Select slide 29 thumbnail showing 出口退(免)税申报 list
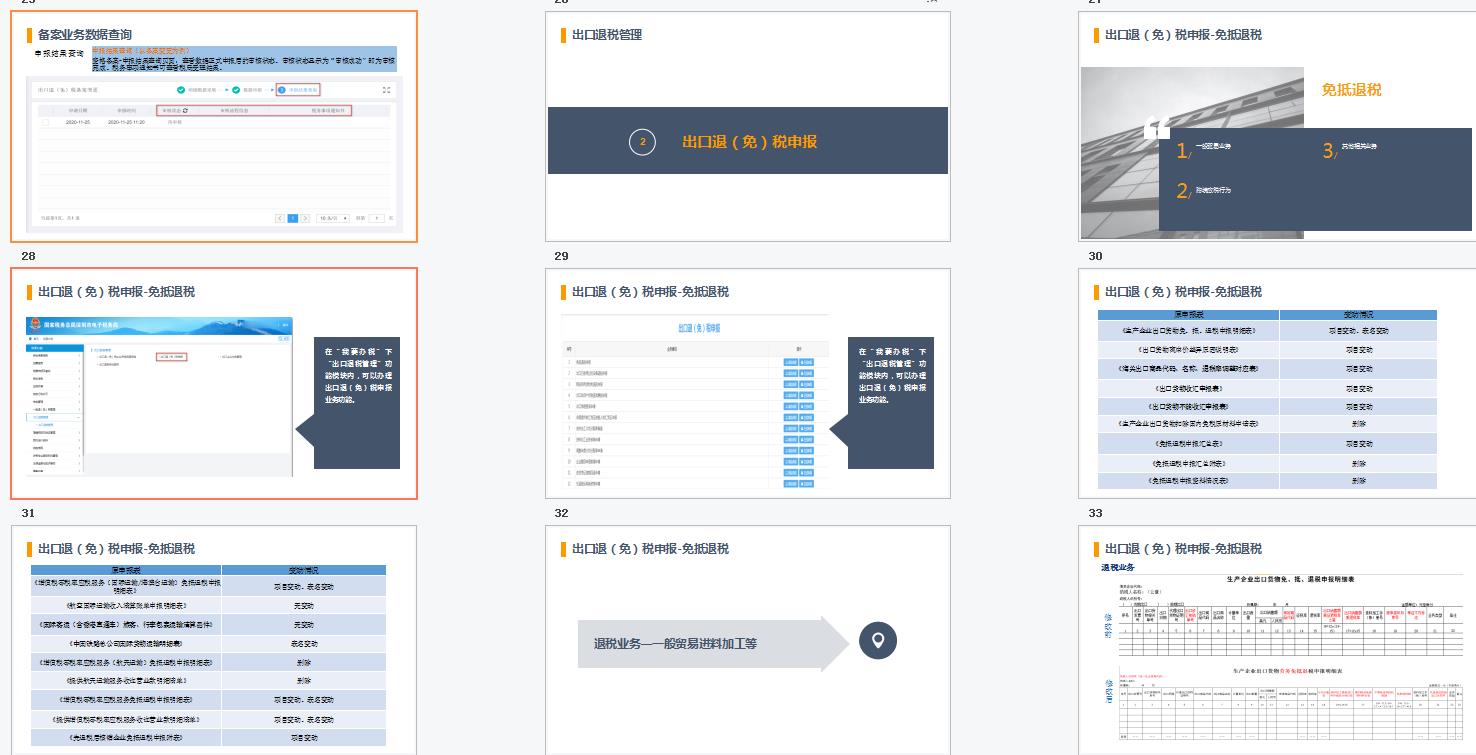This screenshot has width=1476, height=755. click(x=748, y=383)
